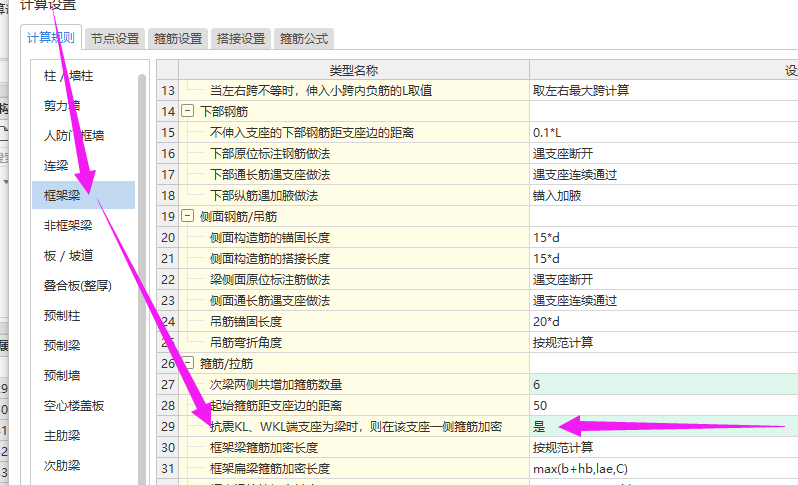Select 预制柱 in the component list

click(62, 316)
